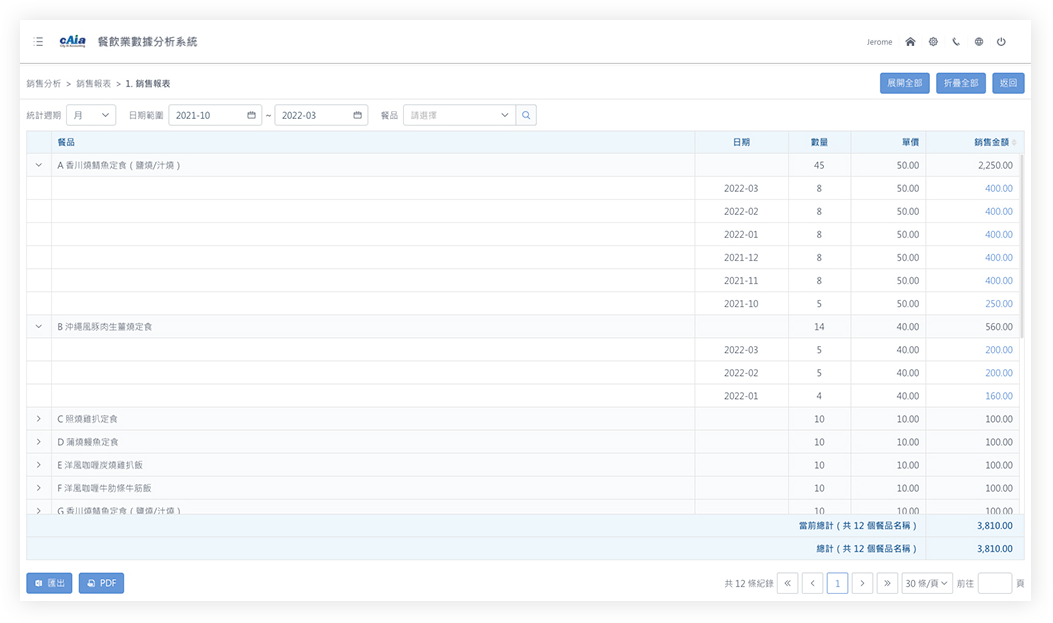
Task: Click 當前總計 amount 3,810.00
Action: (x=995, y=526)
